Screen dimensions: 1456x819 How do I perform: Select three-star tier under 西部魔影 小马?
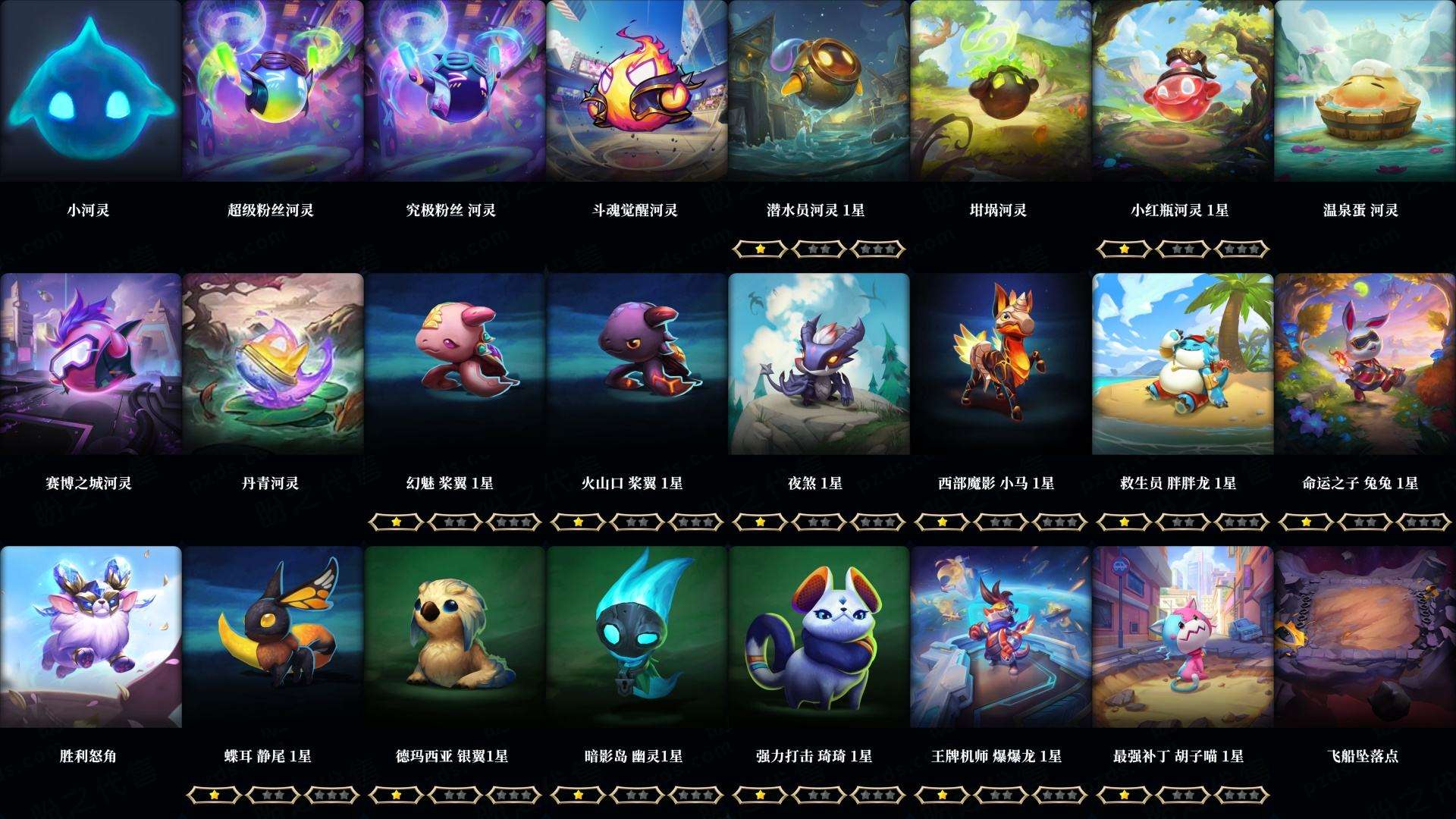(x=1059, y=522)
